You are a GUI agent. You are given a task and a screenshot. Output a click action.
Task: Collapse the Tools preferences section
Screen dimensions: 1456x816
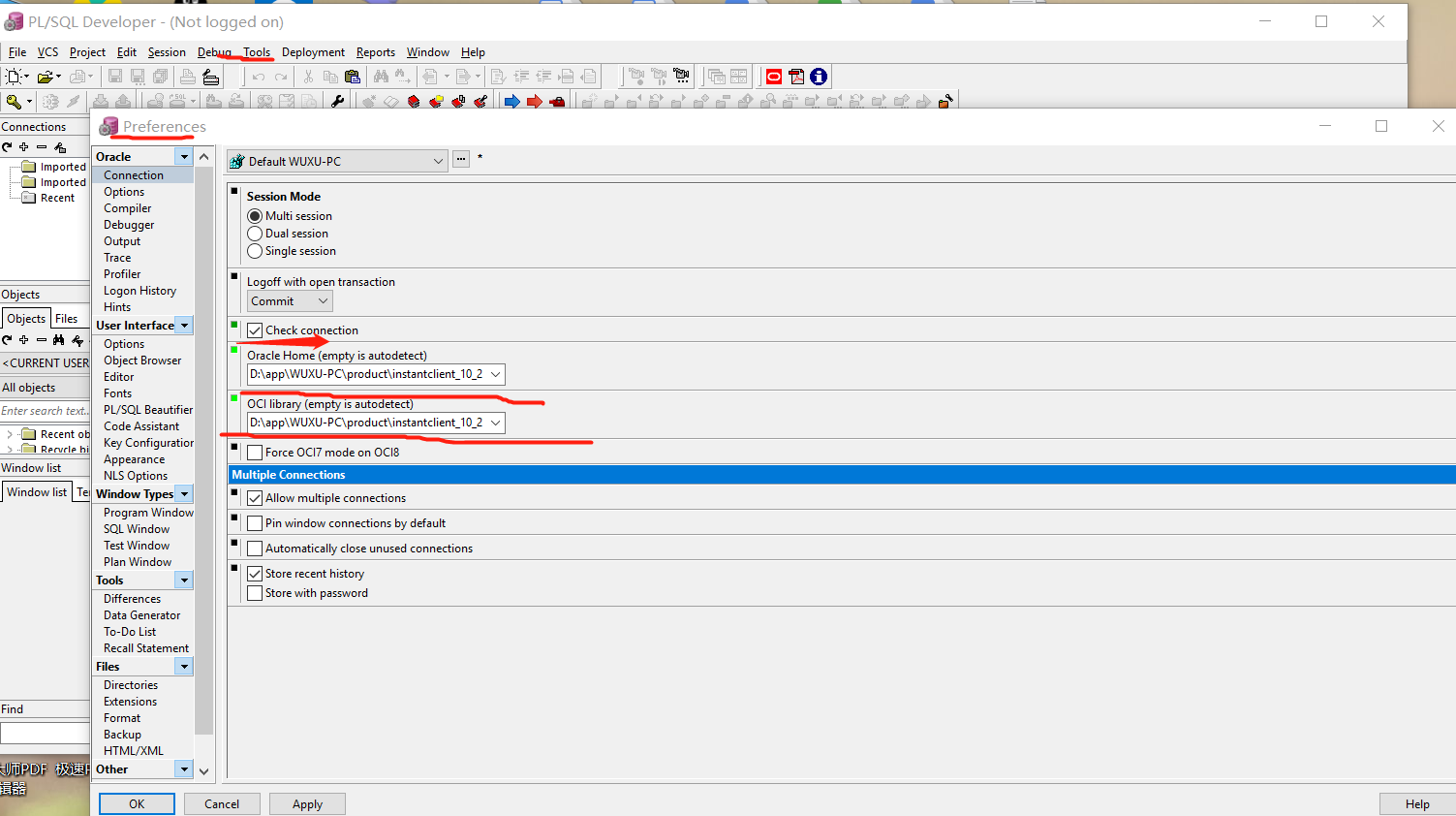coord(184,581)
